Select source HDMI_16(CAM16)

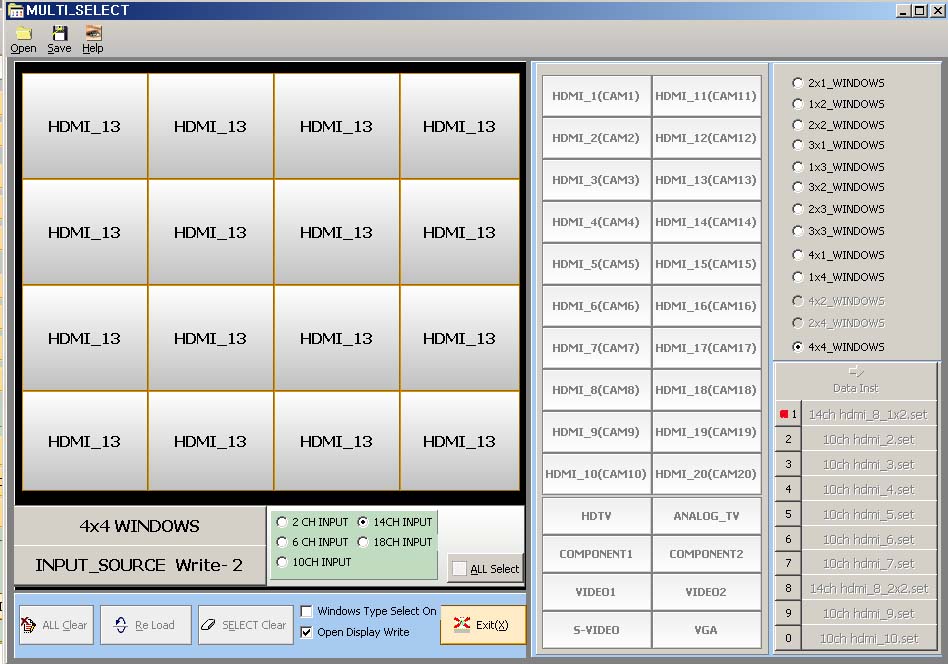click(706, 306)
